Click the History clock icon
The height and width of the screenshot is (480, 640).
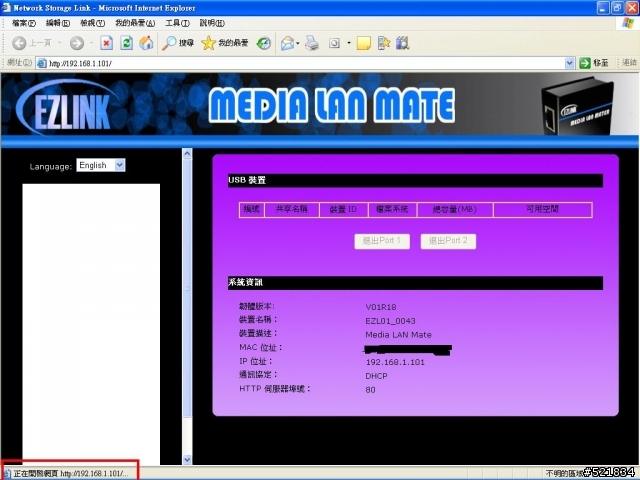tap(264, 43)
